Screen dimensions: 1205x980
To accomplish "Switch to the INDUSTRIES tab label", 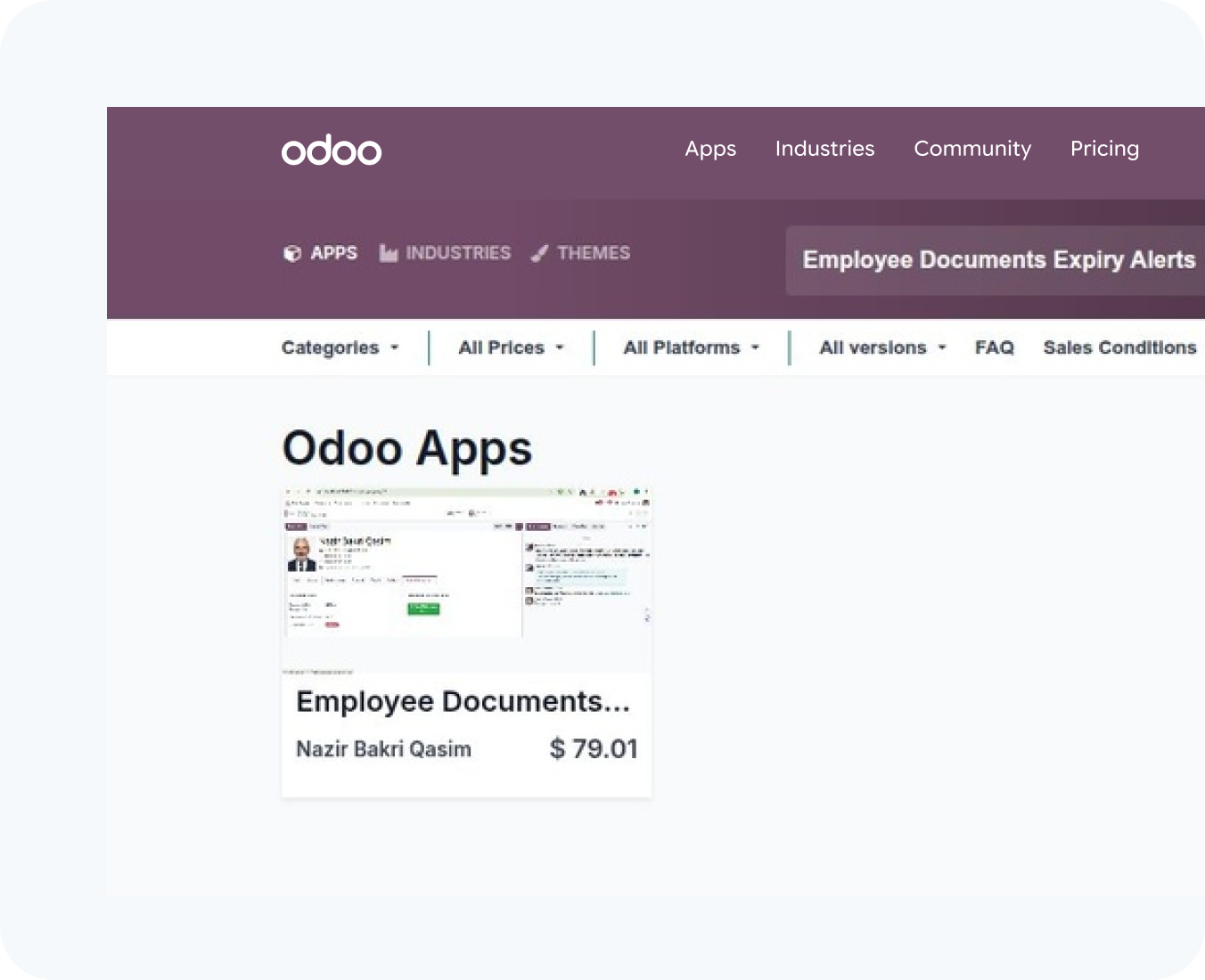I will coord(458,253).
